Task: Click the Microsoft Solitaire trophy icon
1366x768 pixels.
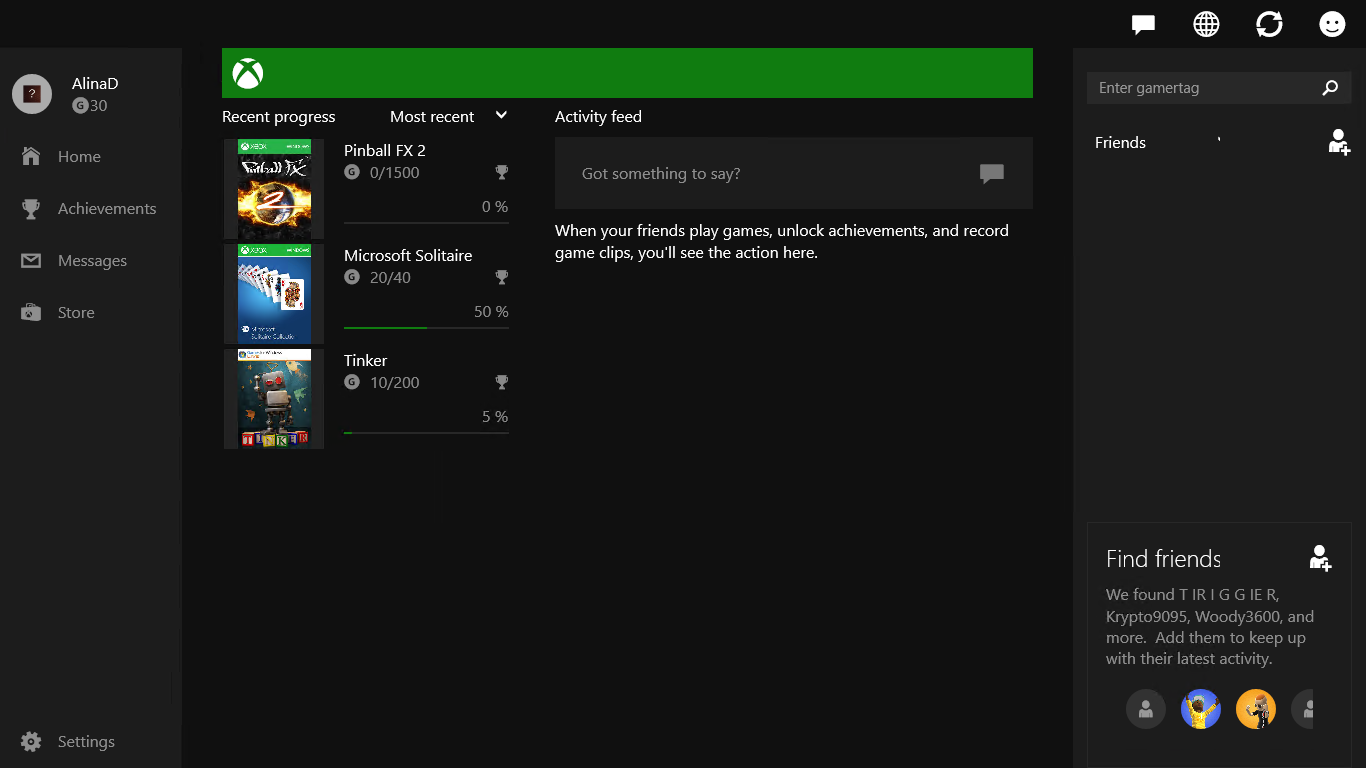Action: coord(502,277)
